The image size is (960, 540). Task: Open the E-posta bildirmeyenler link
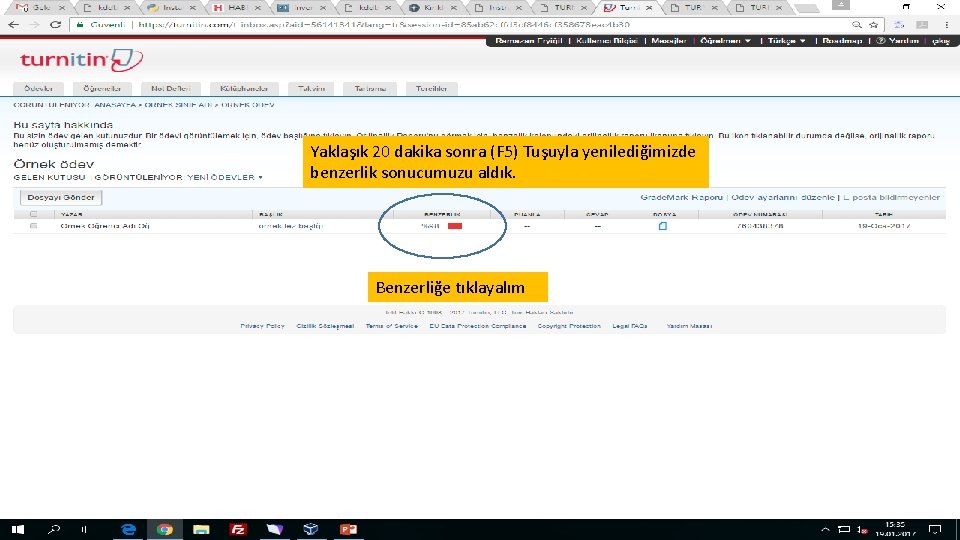891,198
